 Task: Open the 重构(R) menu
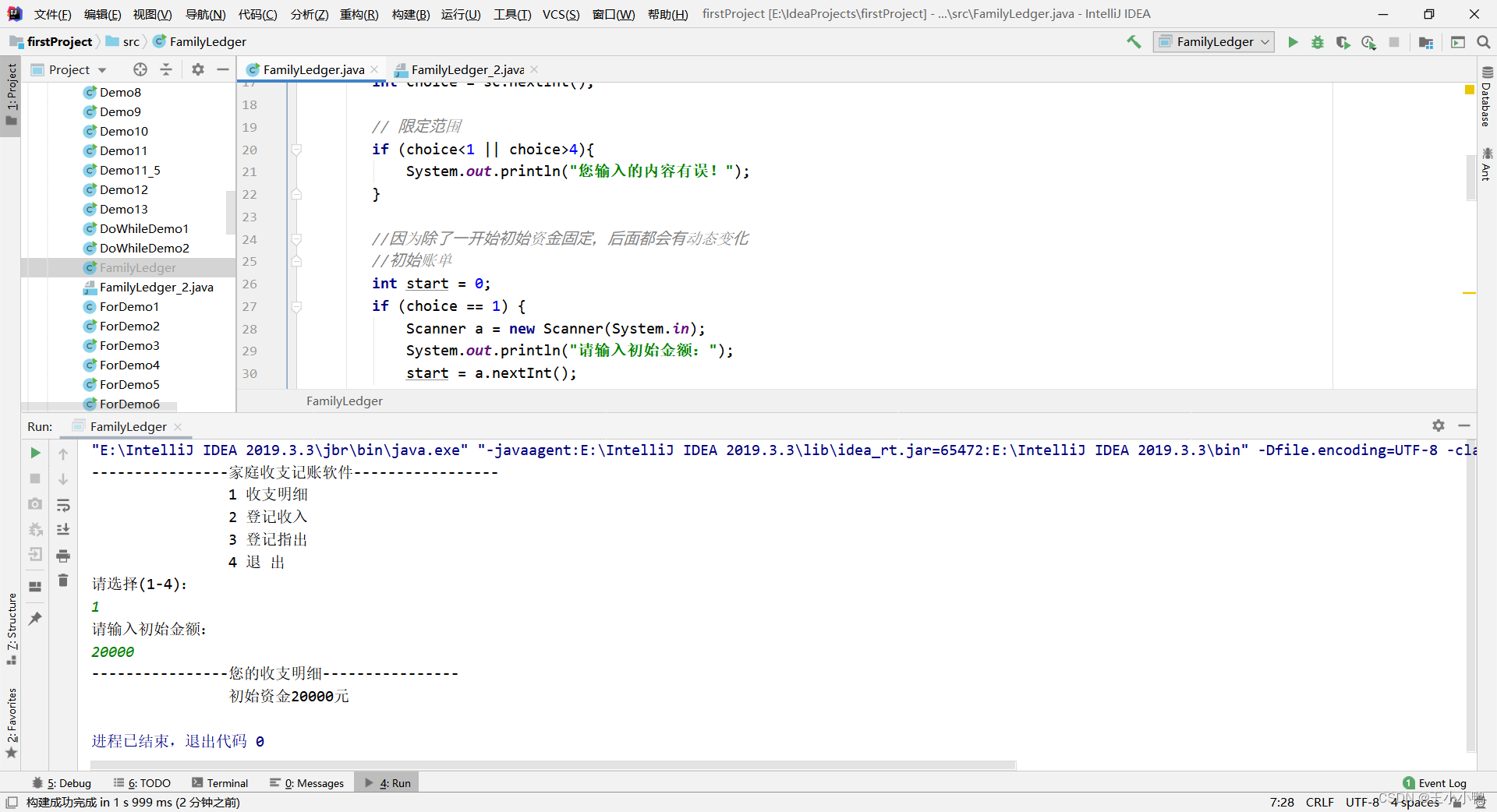[359, 15]
